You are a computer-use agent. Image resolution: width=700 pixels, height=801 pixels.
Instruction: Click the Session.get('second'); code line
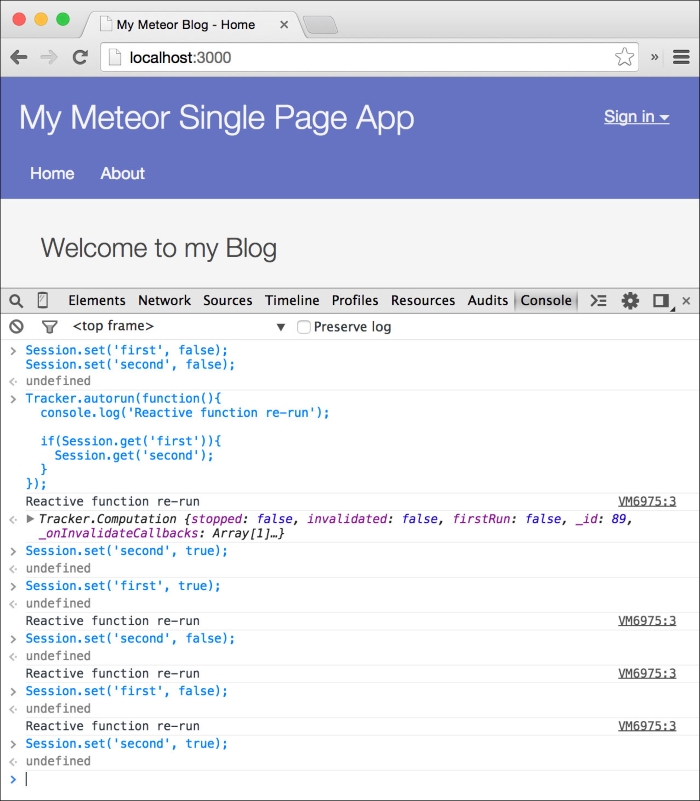(134, 456)
